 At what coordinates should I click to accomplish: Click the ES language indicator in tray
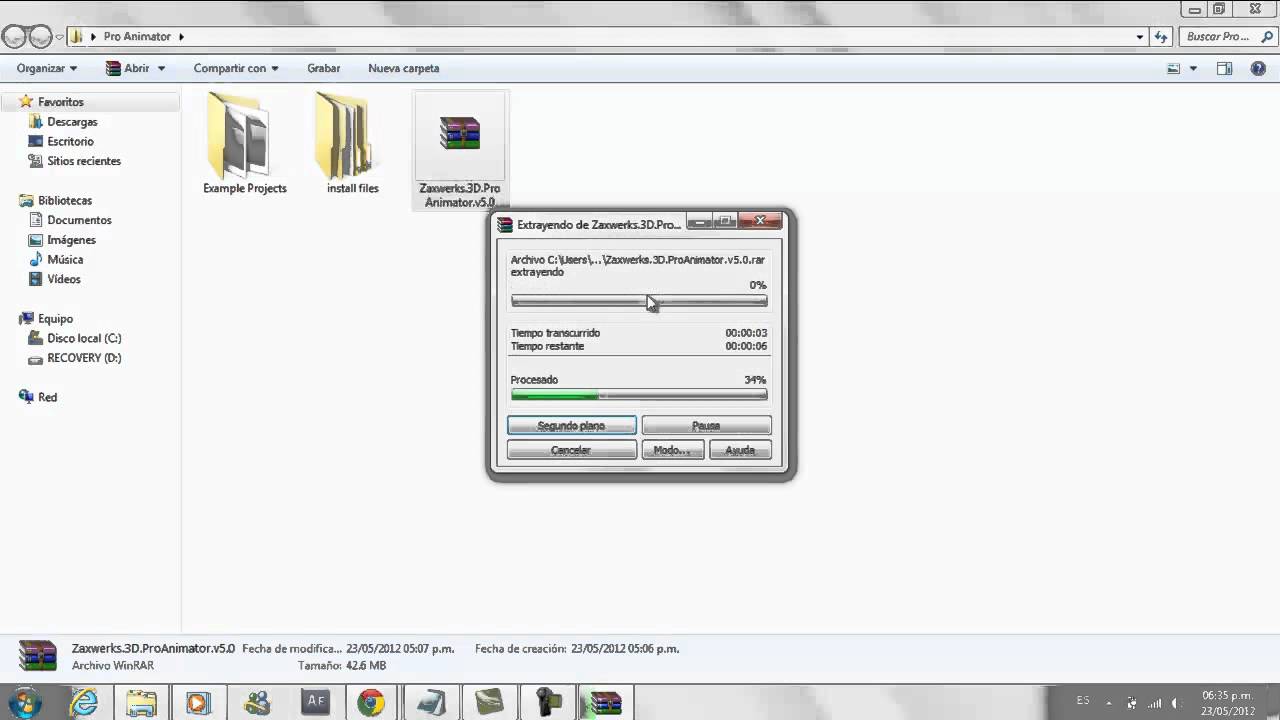tap(1083, 701)
